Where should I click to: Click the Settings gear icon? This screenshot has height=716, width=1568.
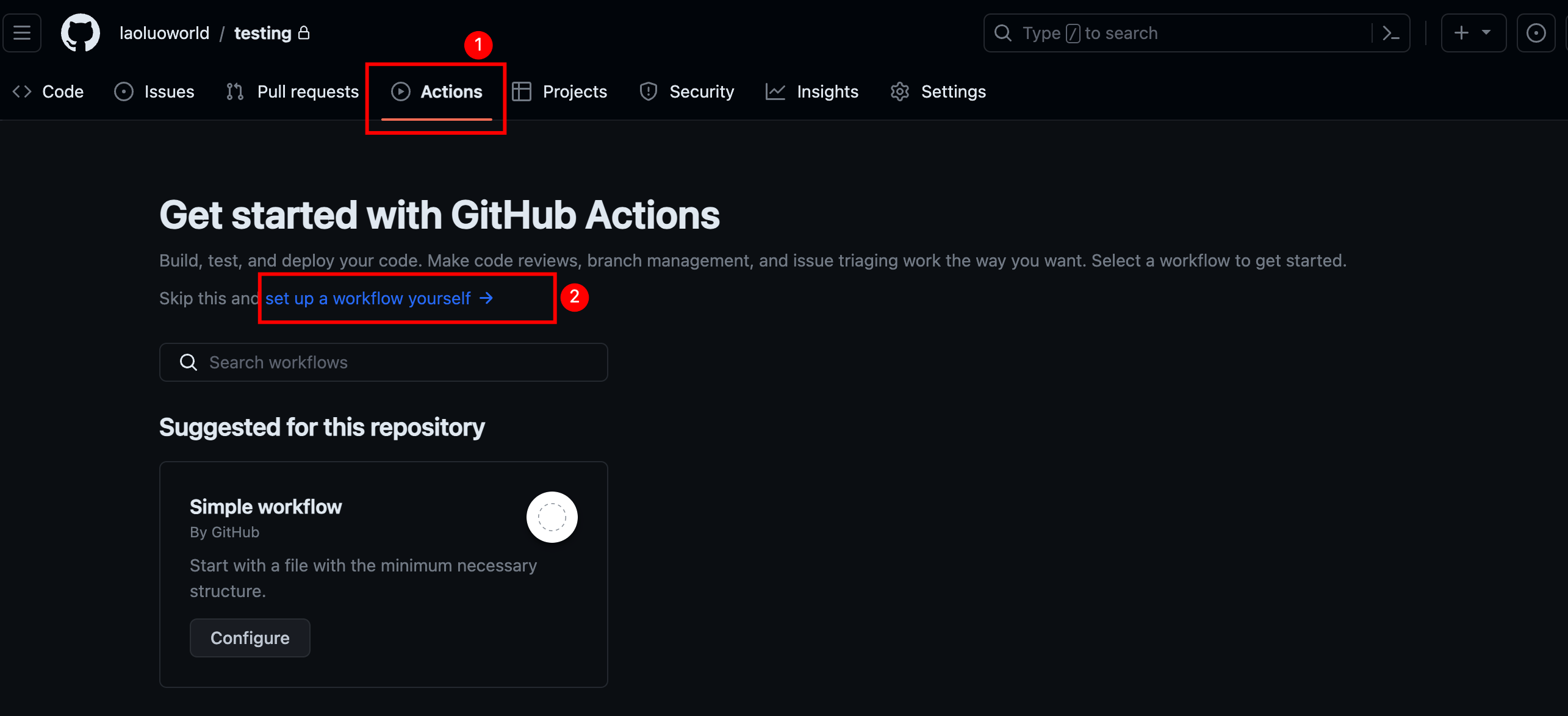coord(900,92)
